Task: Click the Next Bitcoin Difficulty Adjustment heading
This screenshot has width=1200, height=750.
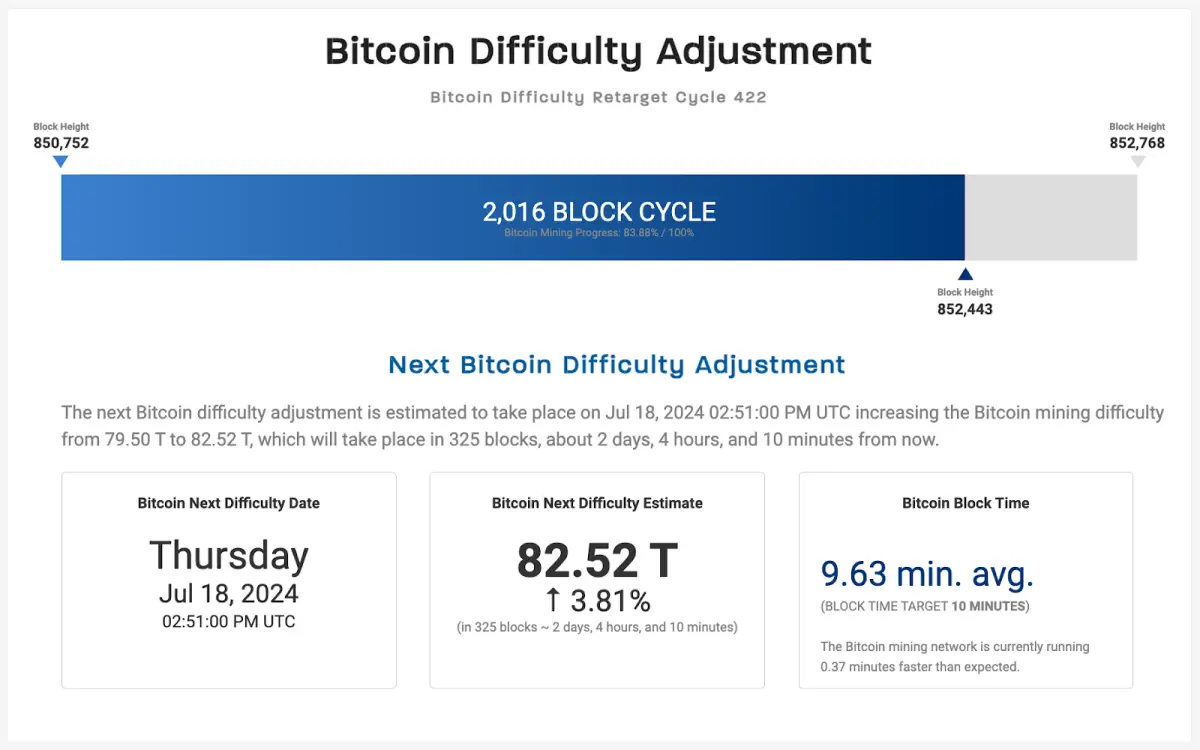Action: (617, 364)
